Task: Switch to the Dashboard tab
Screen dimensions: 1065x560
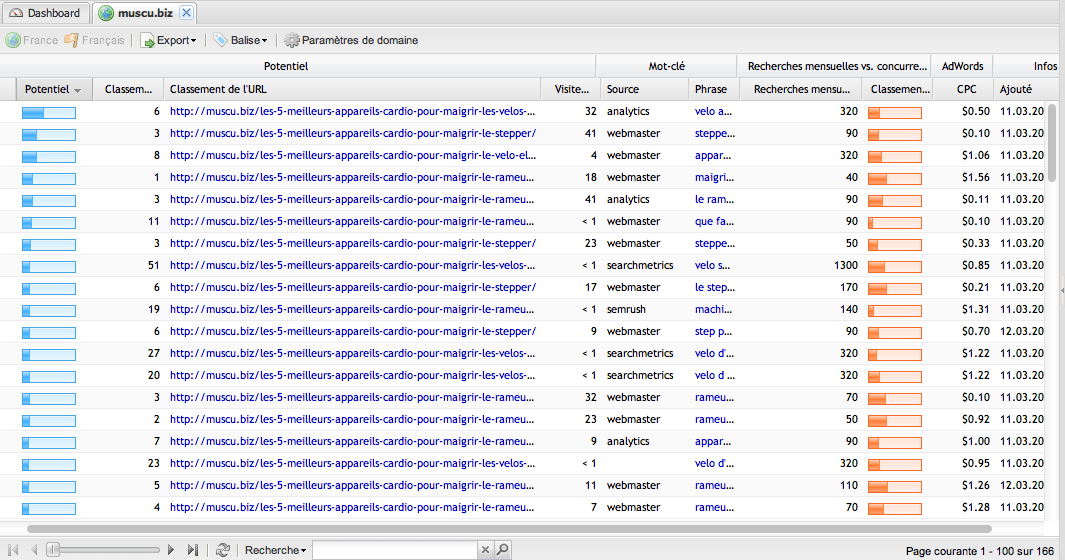Action: [x=45, y=13]
